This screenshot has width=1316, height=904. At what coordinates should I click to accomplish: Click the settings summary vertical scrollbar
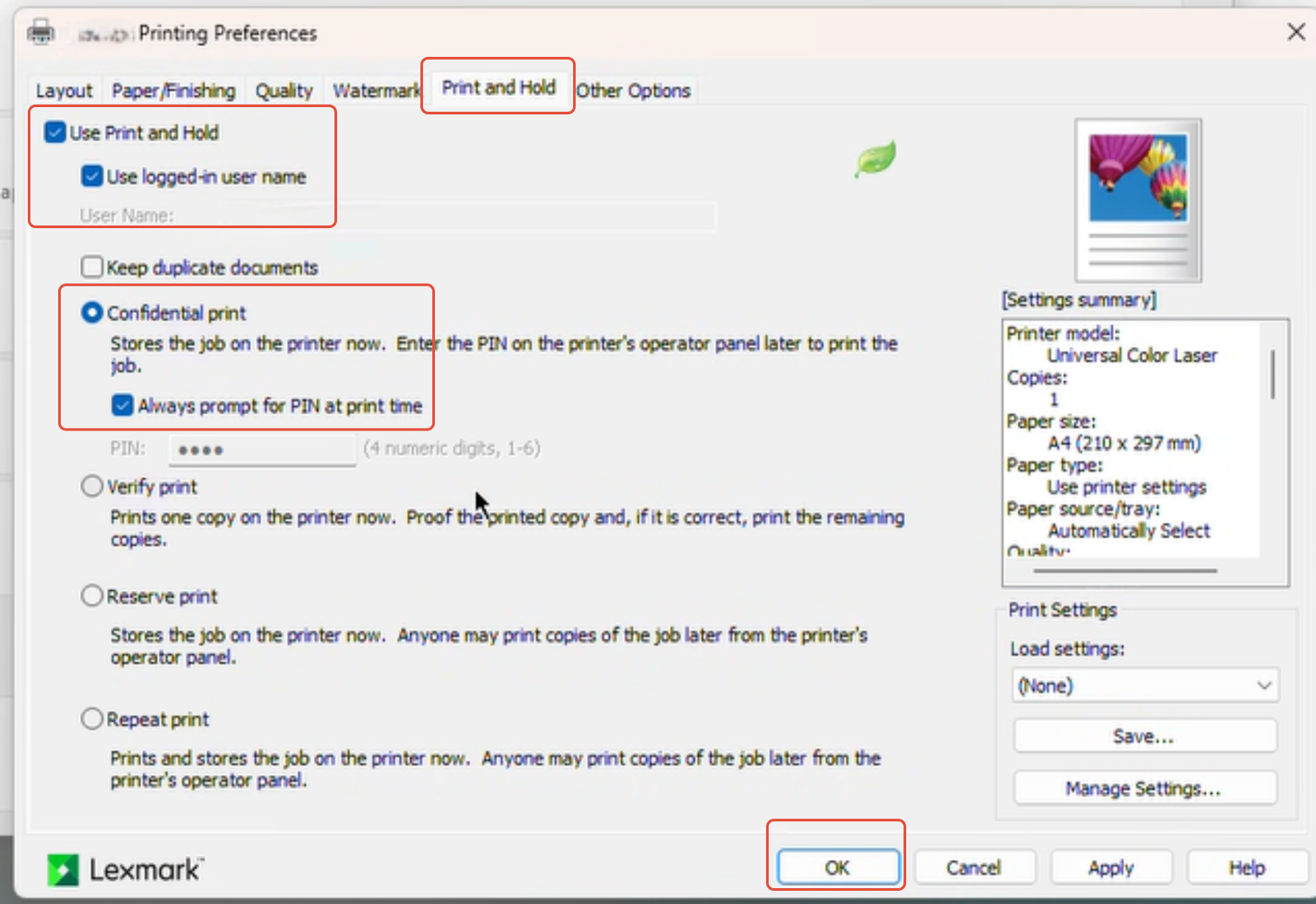1273,374
